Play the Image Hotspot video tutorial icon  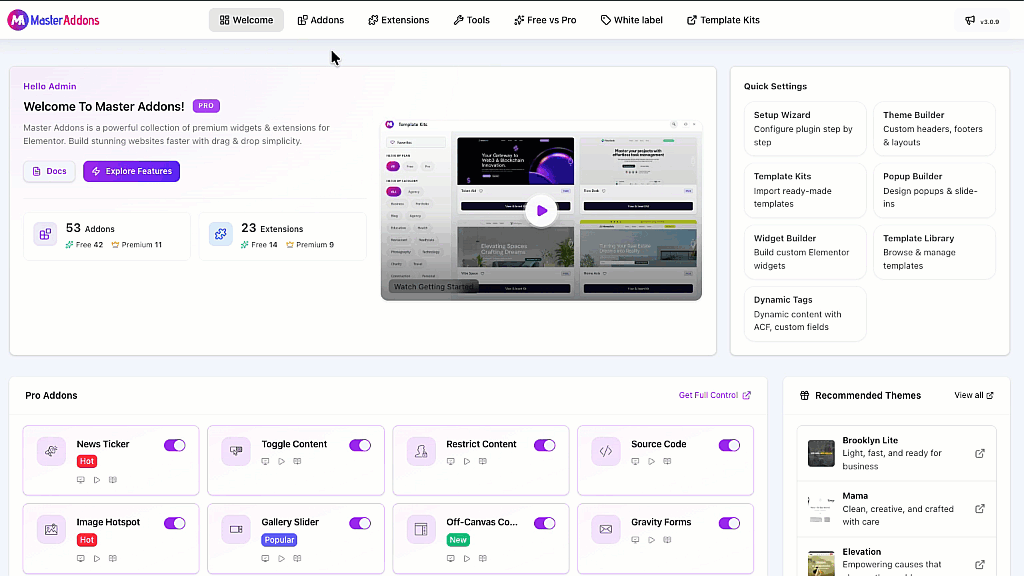point(97,559)
